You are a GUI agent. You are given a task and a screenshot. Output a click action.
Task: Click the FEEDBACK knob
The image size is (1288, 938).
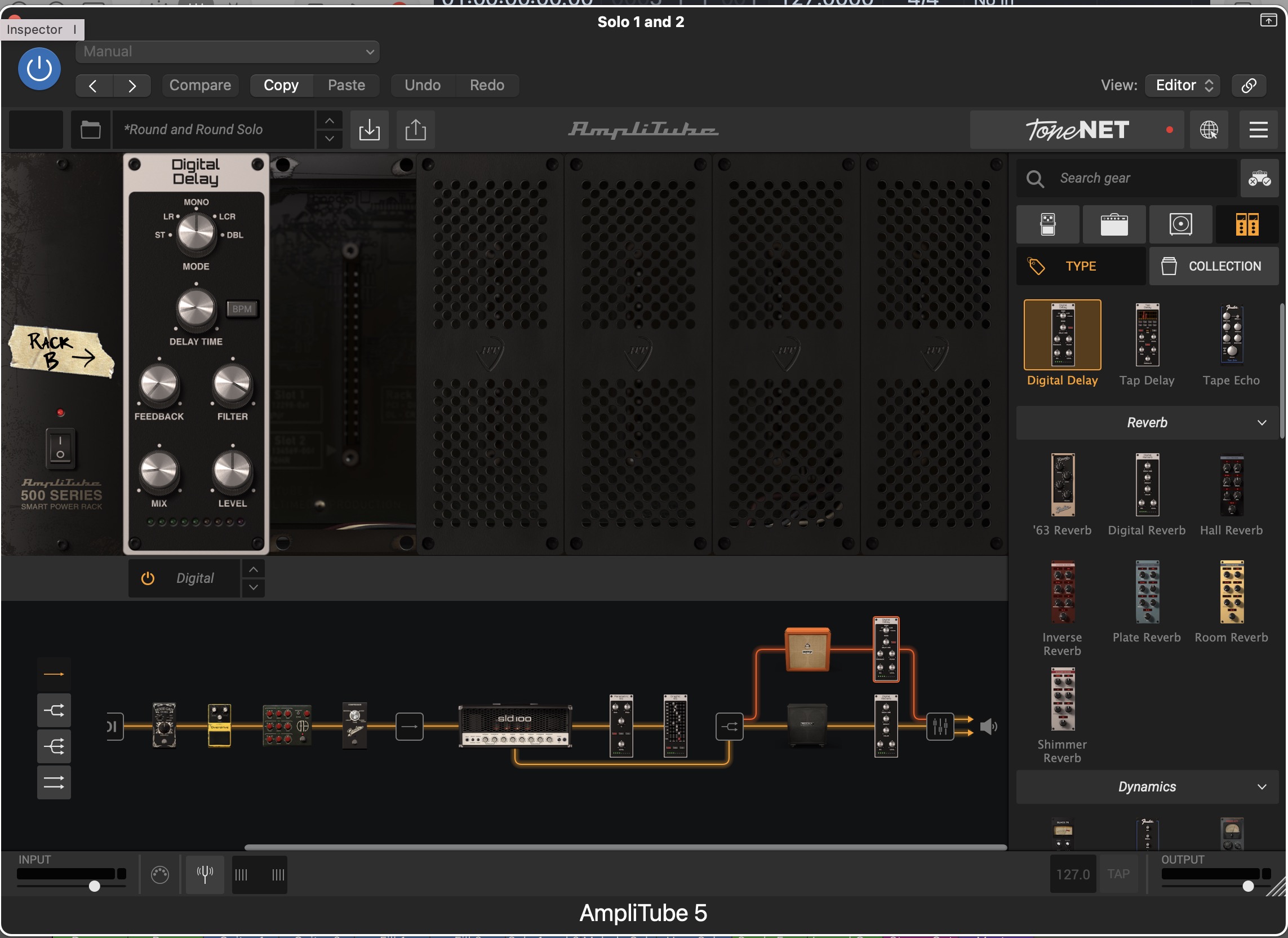[159, 384]
